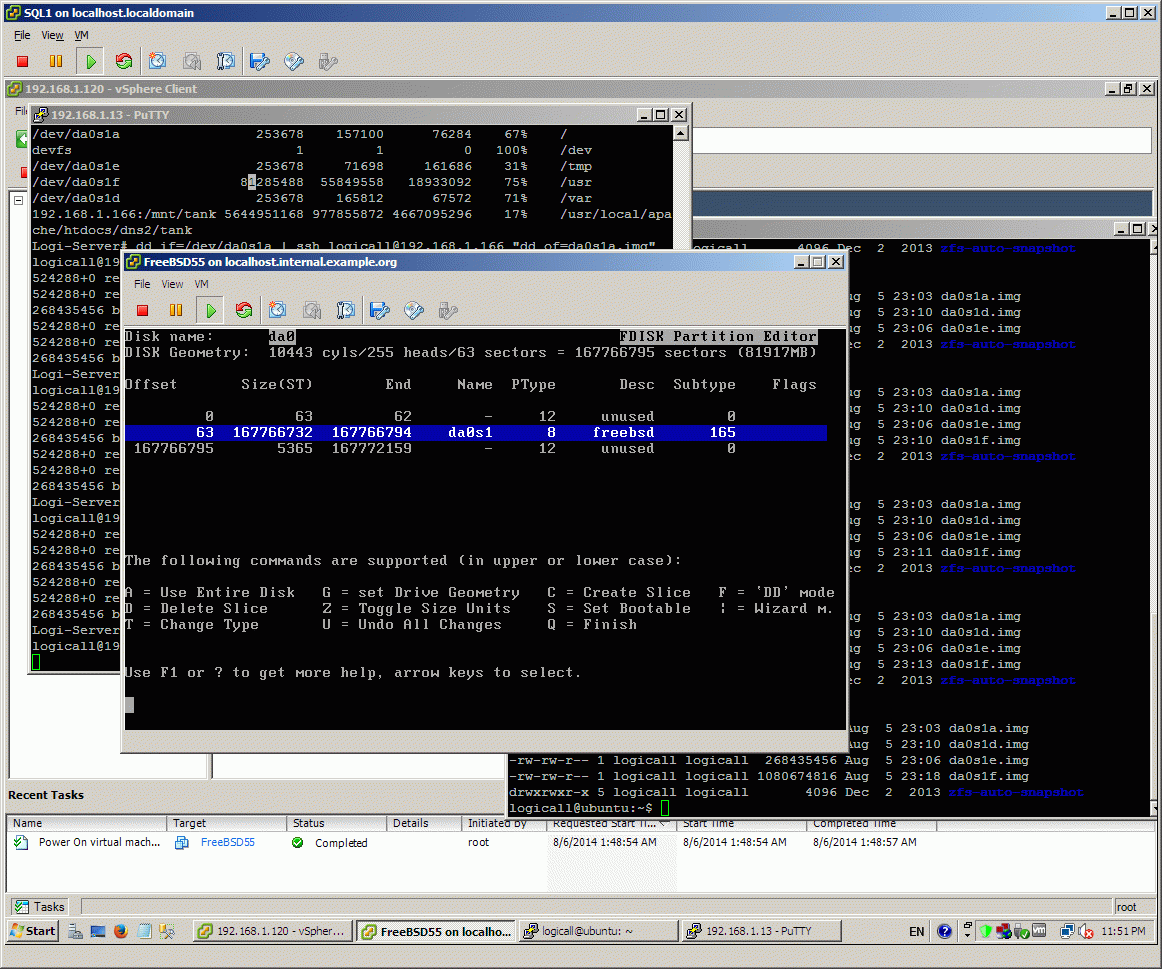This screenshot has height=969, width=1162.
Task: Revert to snapshot in SQL1 toolbar
Action: (192, 61)
